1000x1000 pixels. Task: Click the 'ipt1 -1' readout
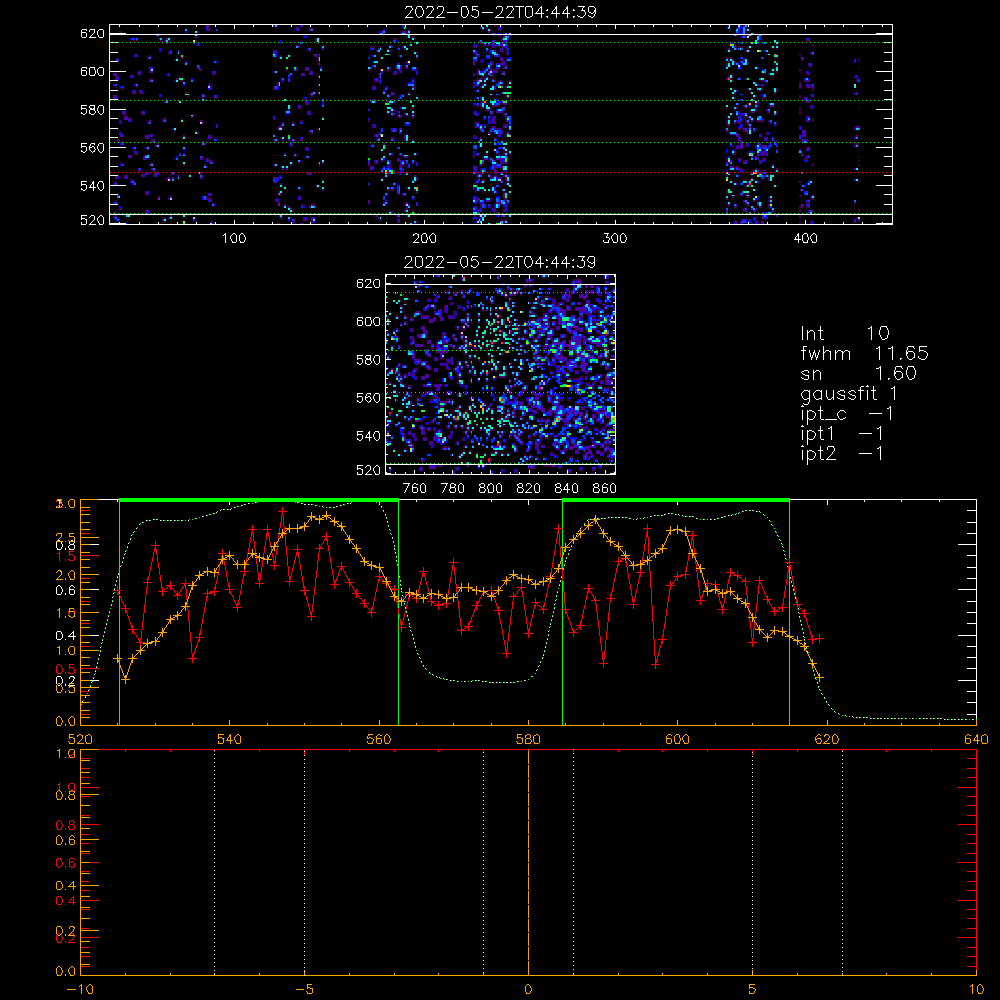click(842, 434)
